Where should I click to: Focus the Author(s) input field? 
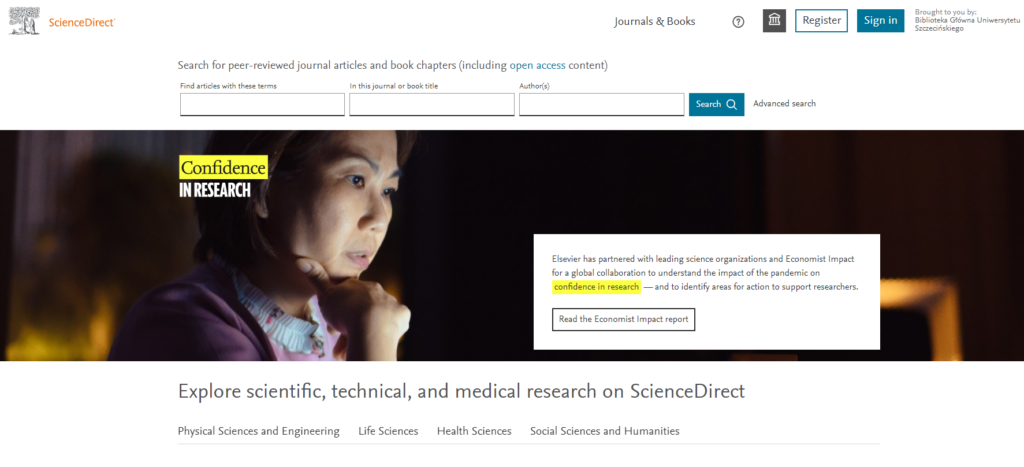click(x=601, y=105)
